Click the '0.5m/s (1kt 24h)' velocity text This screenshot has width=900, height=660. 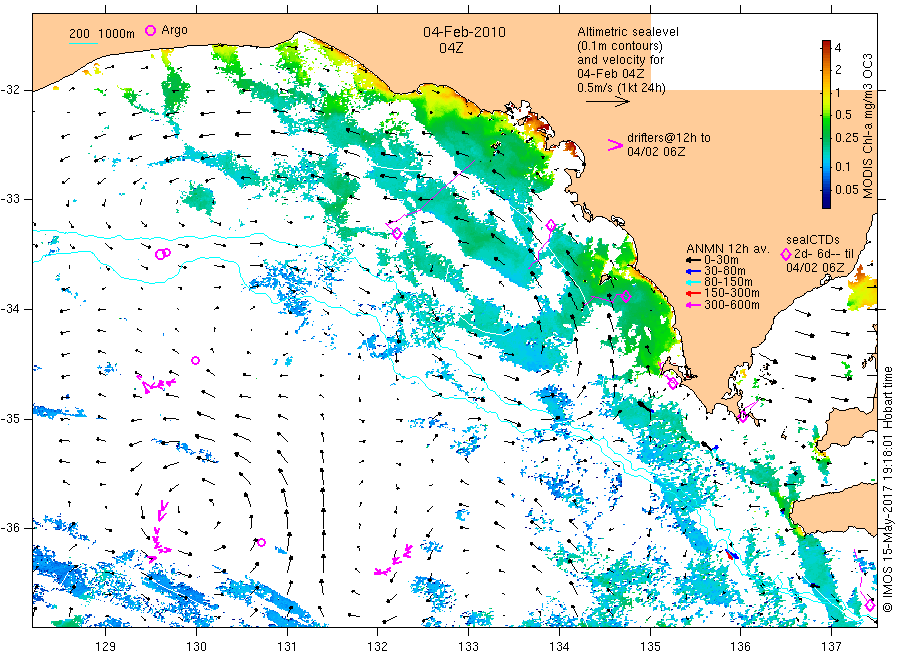(622, 88)
